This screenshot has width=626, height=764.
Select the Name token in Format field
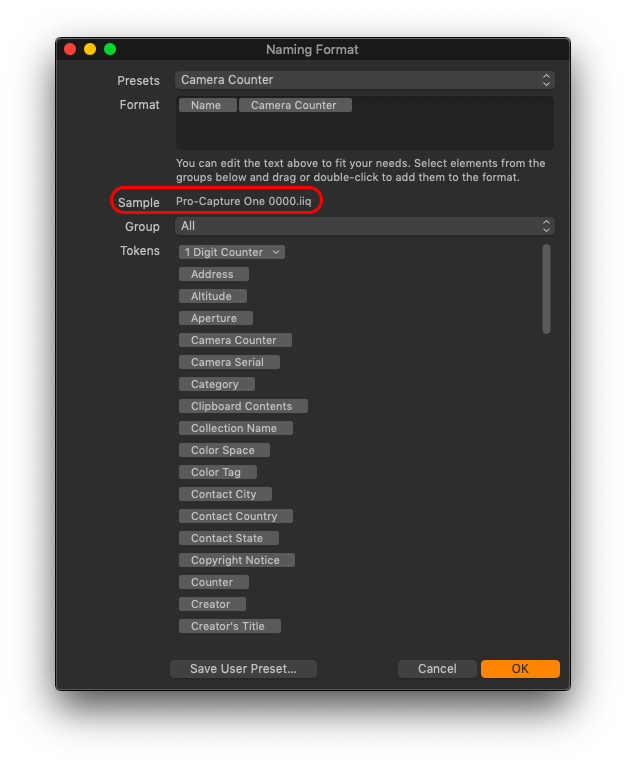(208, 105)
